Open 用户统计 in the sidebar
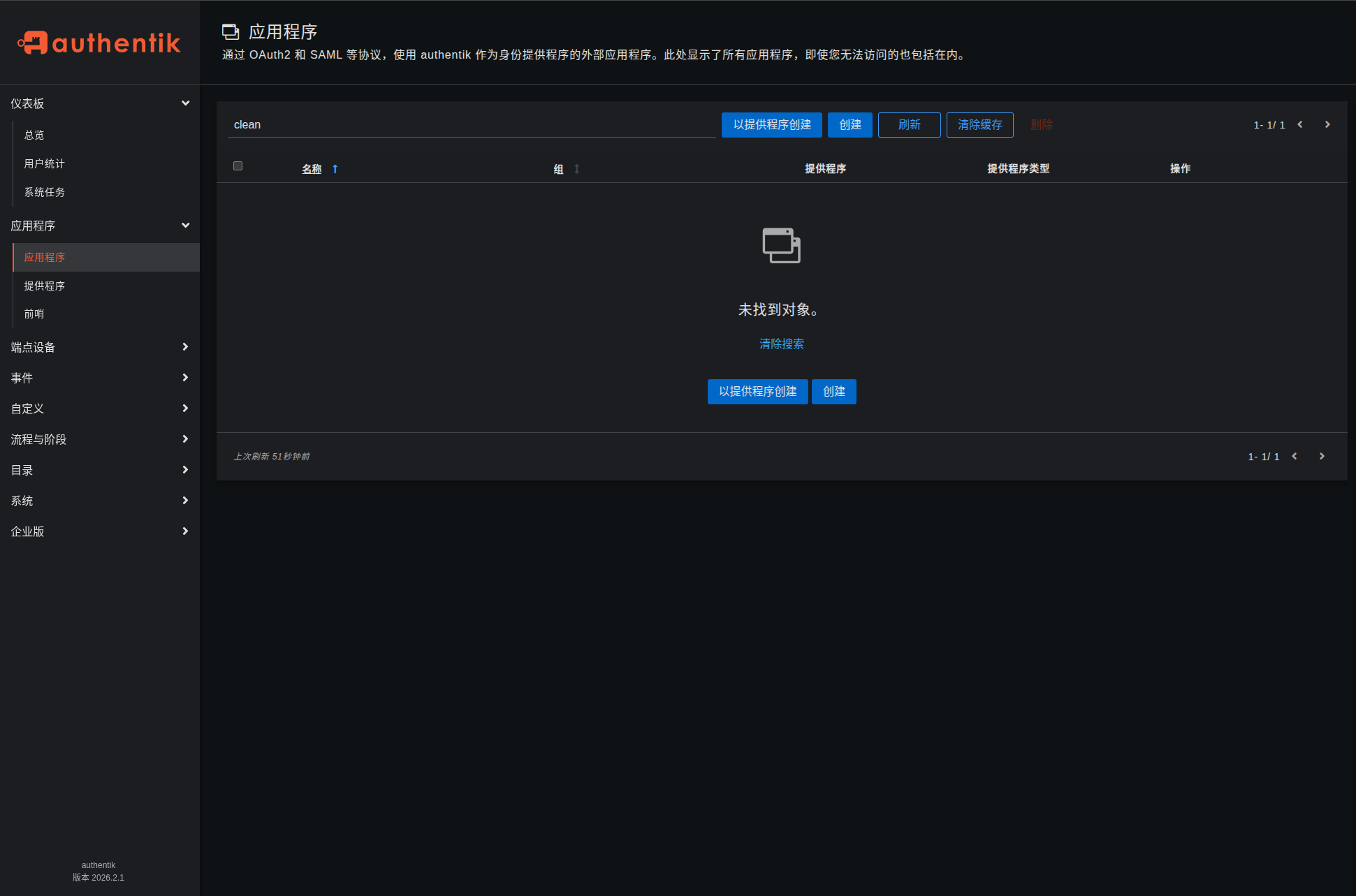Screen dimensions: 1356x896 point(43,163)
